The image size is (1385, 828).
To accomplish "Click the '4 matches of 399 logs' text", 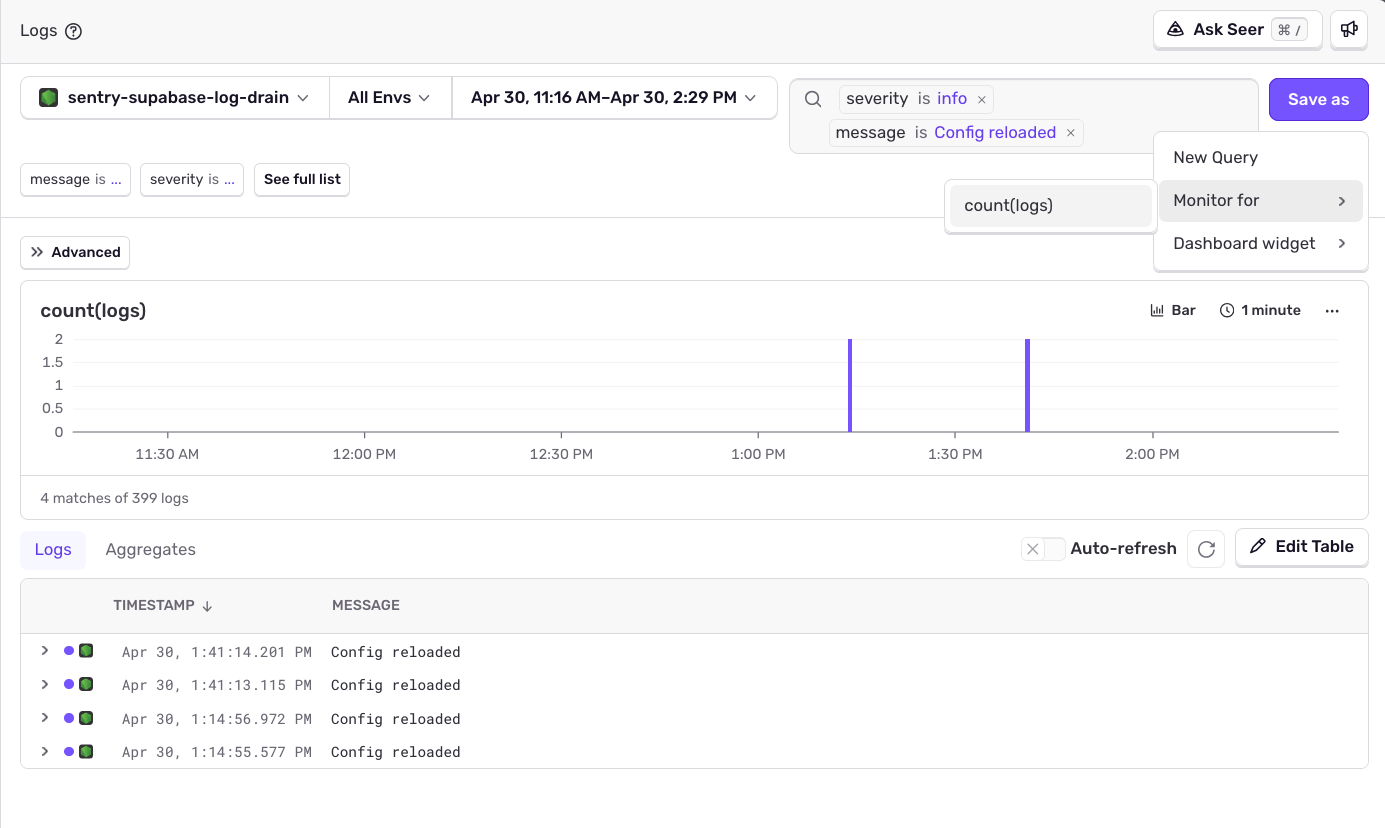I will [114, 498].
